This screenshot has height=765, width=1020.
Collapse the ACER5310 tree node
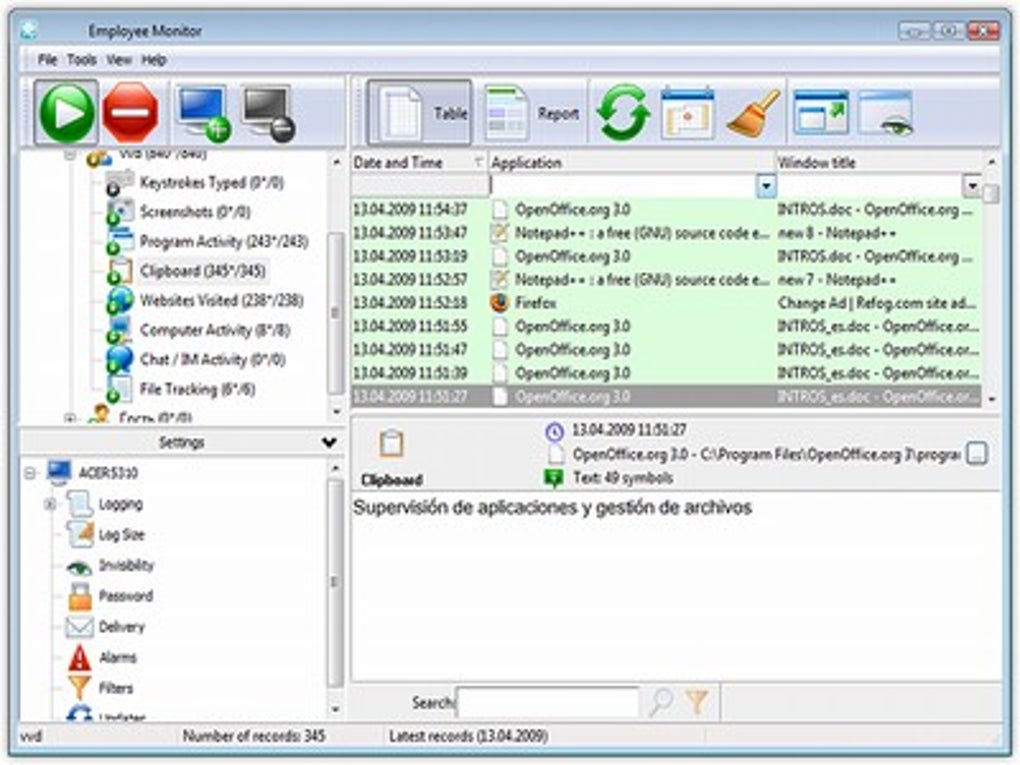point(30,473)
